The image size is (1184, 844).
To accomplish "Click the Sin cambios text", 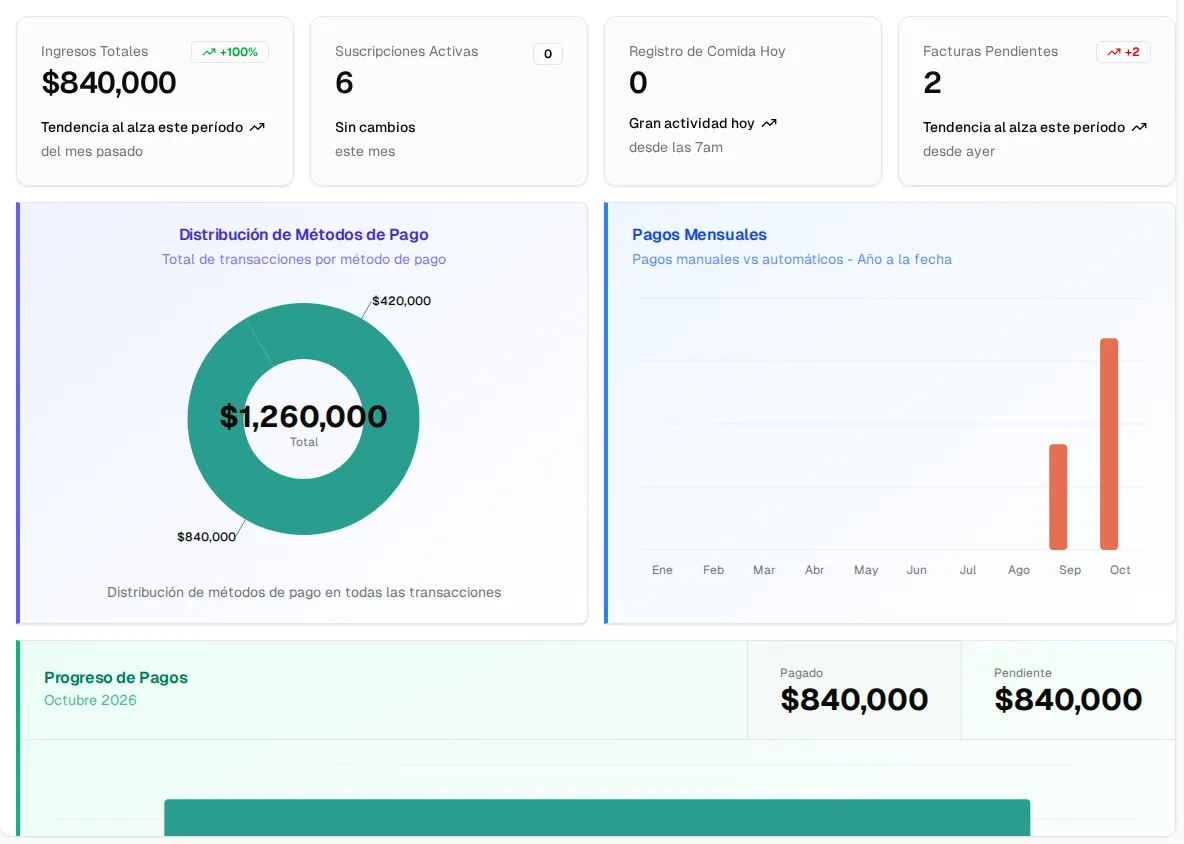I will [375, 127].
